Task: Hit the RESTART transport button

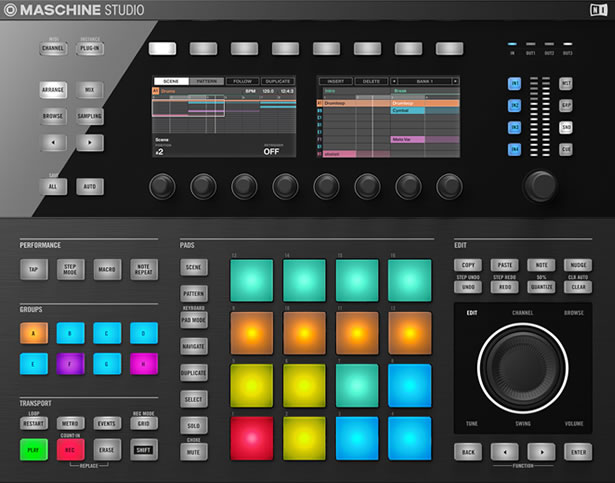Action: tap(34, 423)
